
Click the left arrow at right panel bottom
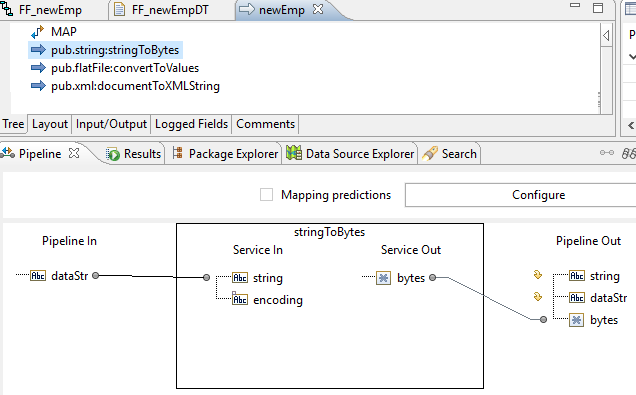point(631,125)
